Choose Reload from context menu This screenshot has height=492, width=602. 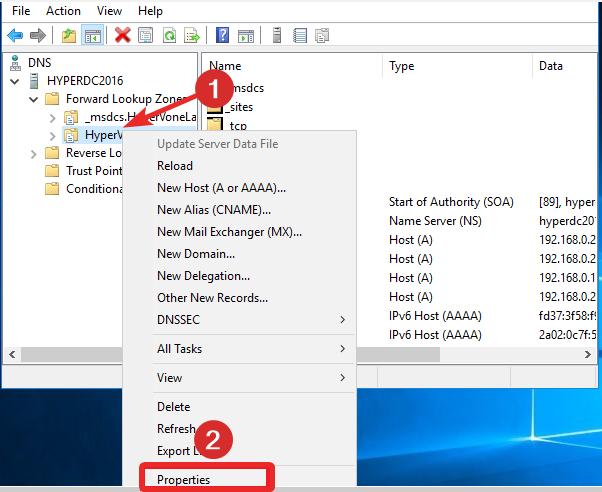[x=175, y=166]
